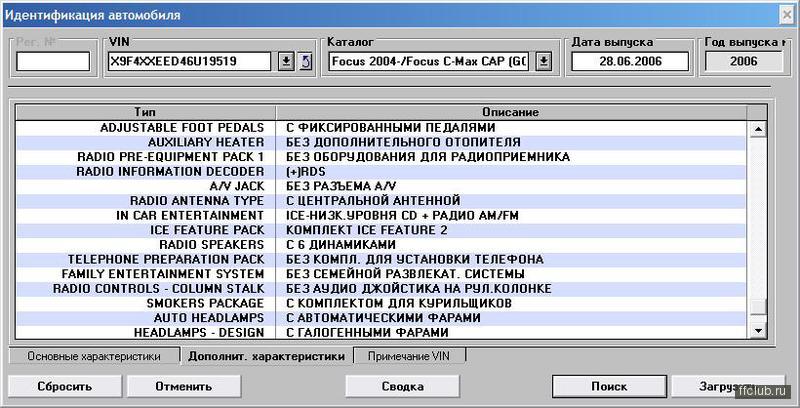Click the vertical scrollbar thumb
The height and width of the screenshot is (408, 800).
(758, 308)
